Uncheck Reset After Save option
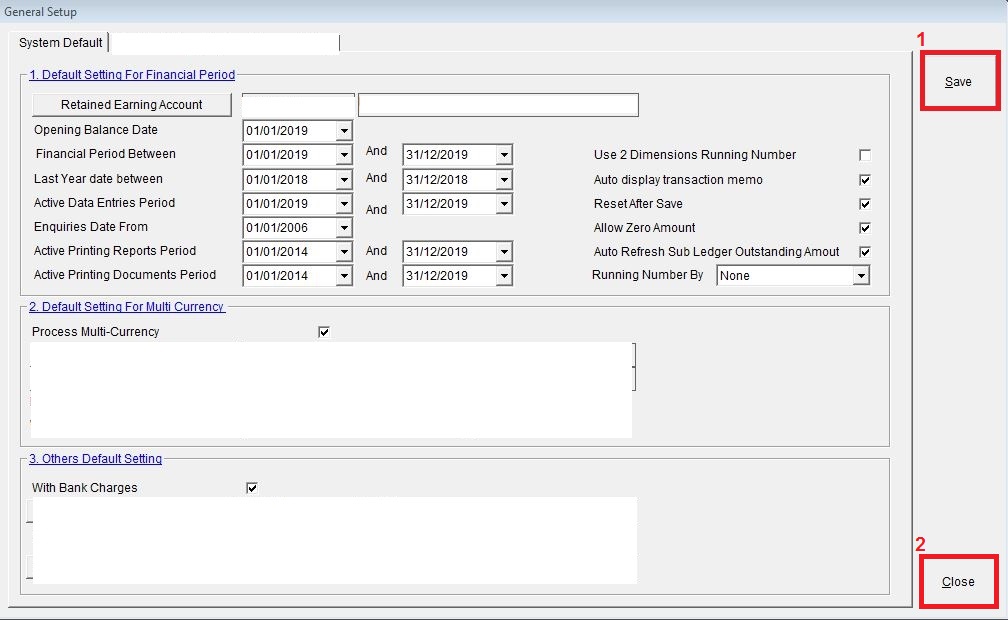This screenshot has height=620, width=1008. [x=865, y=204]
